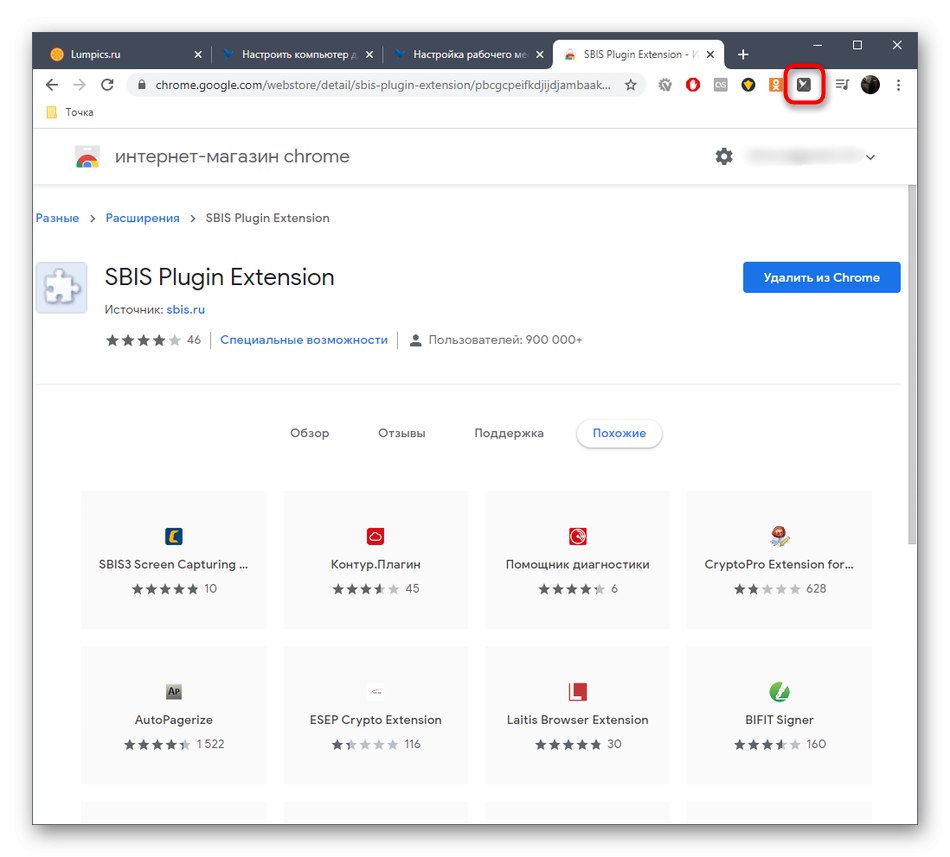Click the SBIS plugin star rating
This screenshot has width=950, height=857.
143,340
